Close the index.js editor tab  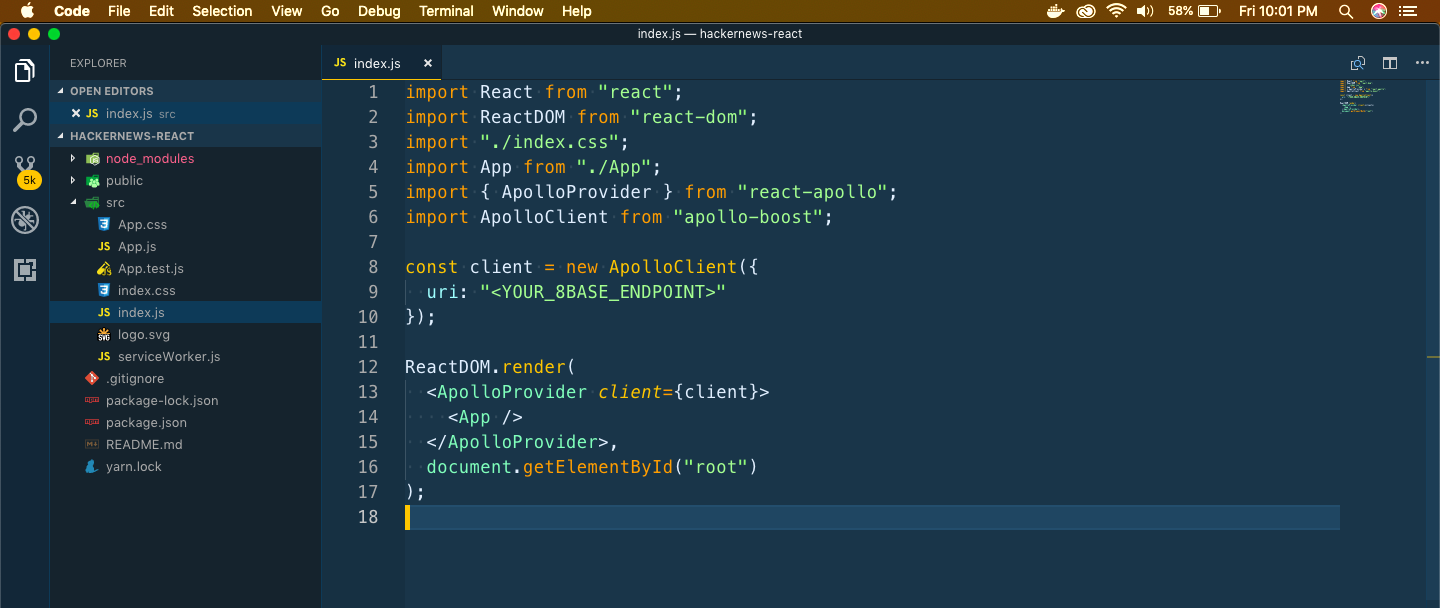[x=428, y=63]
